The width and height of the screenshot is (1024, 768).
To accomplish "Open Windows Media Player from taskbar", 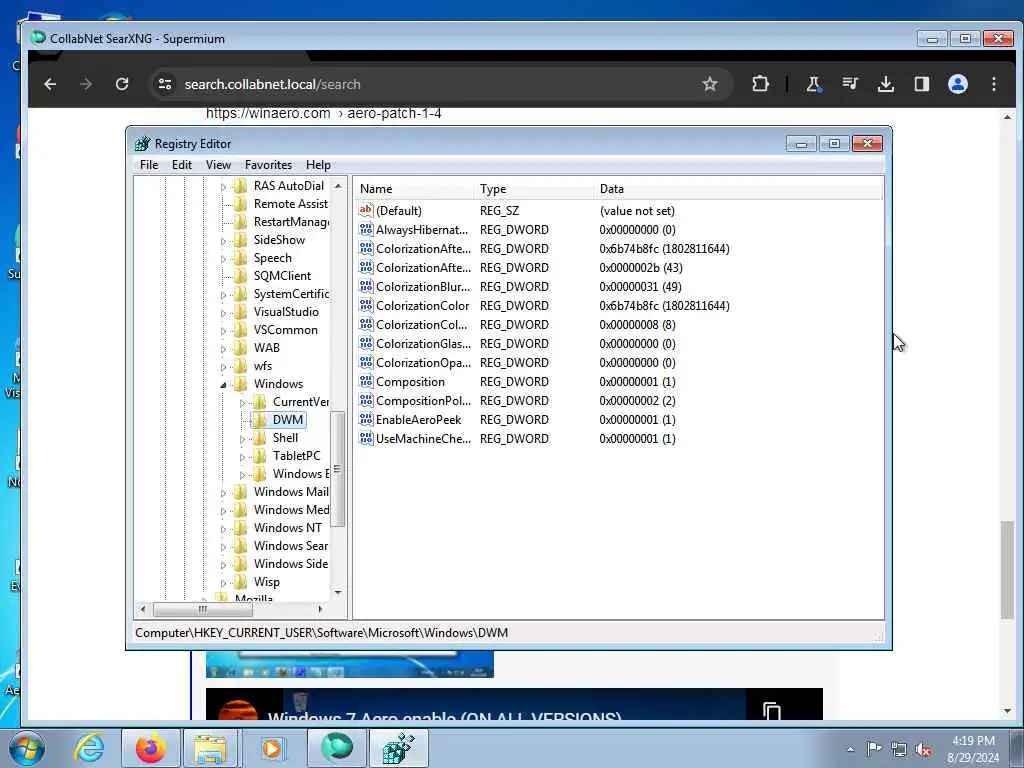I will click(x=272, y=748).
